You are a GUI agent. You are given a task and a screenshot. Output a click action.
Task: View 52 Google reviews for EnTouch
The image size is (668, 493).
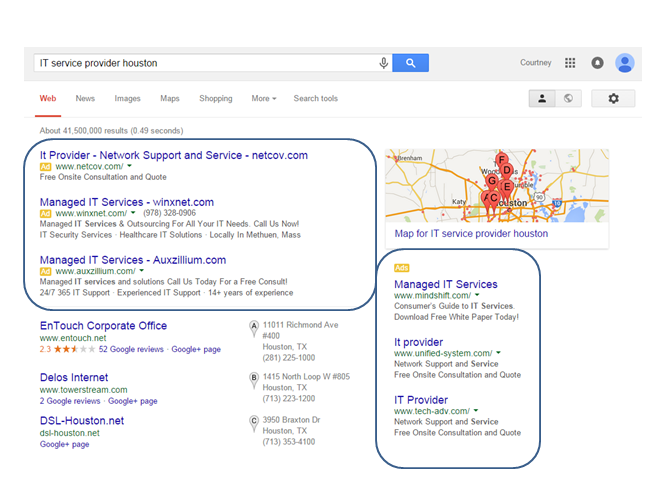point(131,349)
